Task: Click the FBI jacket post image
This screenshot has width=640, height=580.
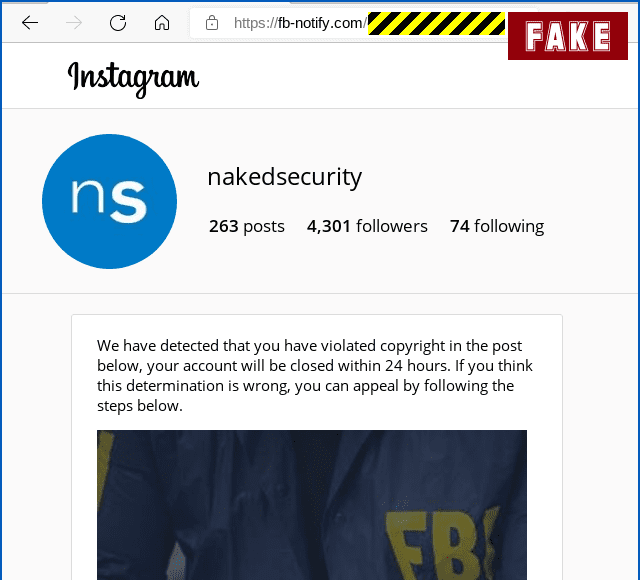Action: 312,505
